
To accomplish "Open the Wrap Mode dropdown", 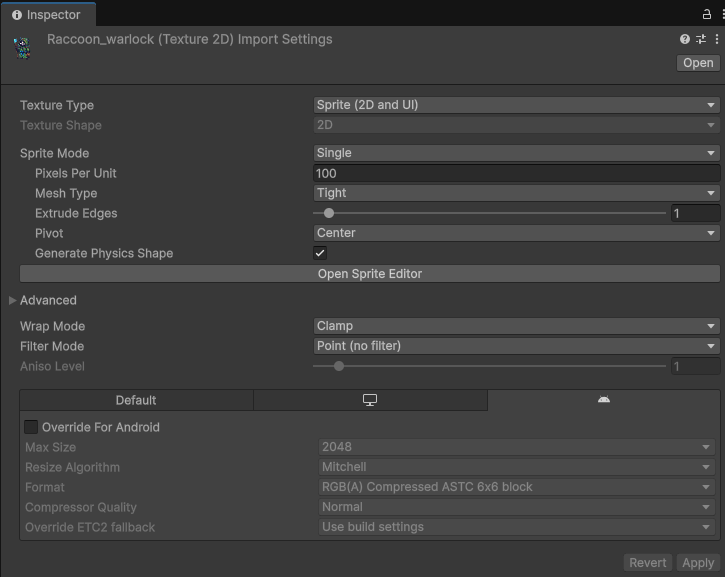I will click(516, 326).
